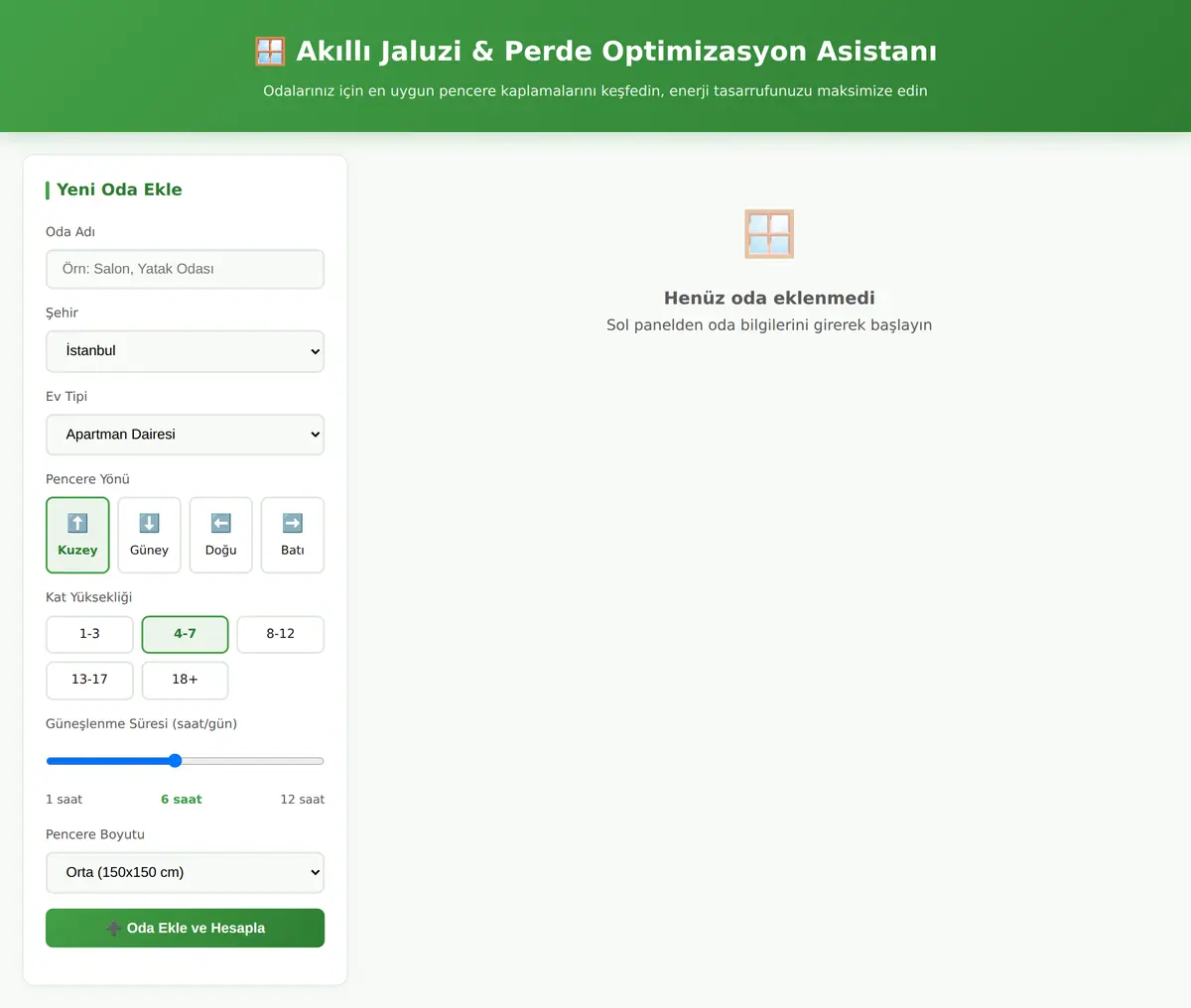Click the right arrow icon for Batı

coord(292,523)
